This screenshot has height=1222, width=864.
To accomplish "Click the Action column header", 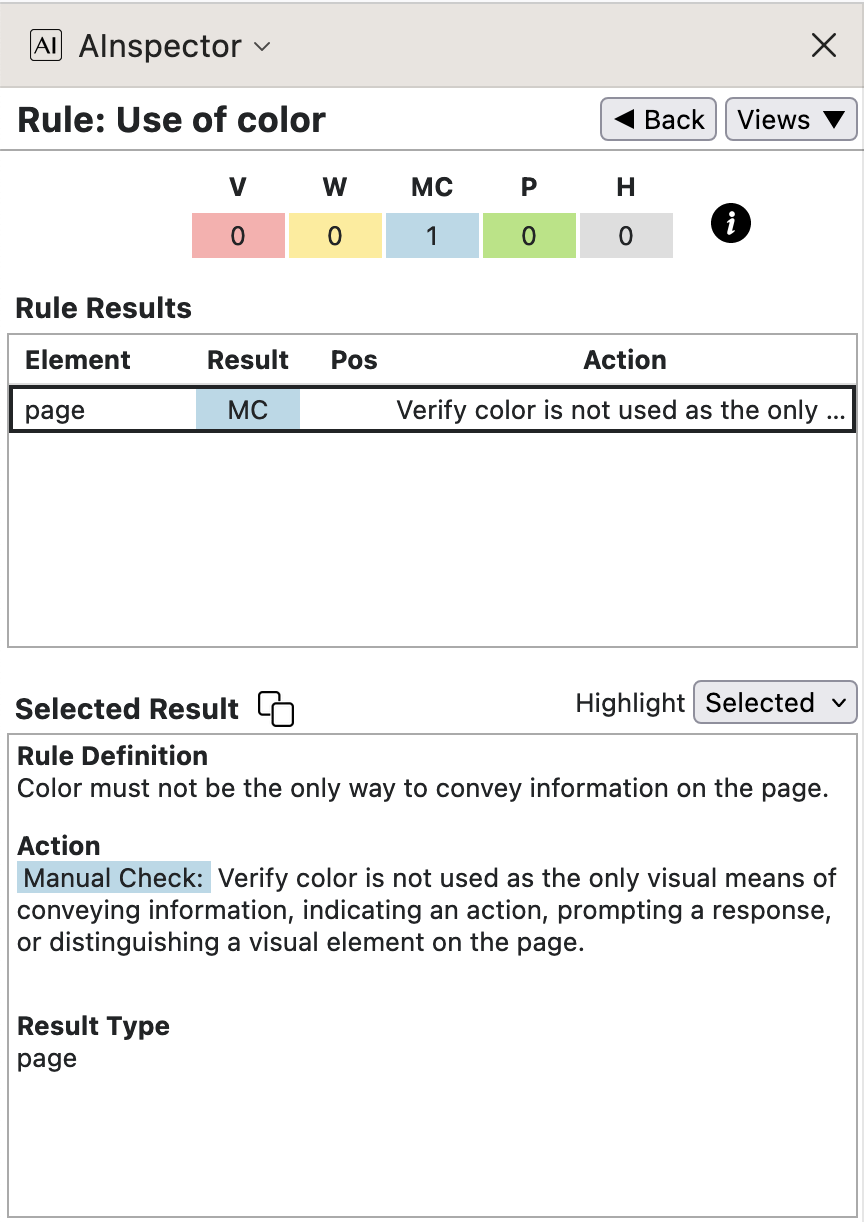I will click(x=625, y=360).
